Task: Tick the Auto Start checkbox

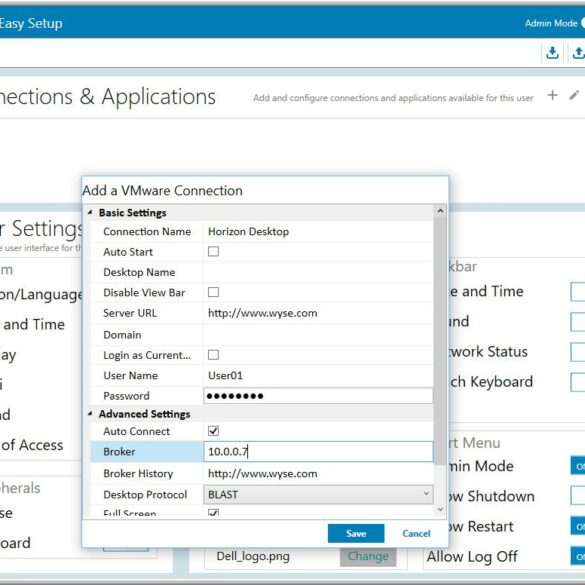Action: pos(213,251)
